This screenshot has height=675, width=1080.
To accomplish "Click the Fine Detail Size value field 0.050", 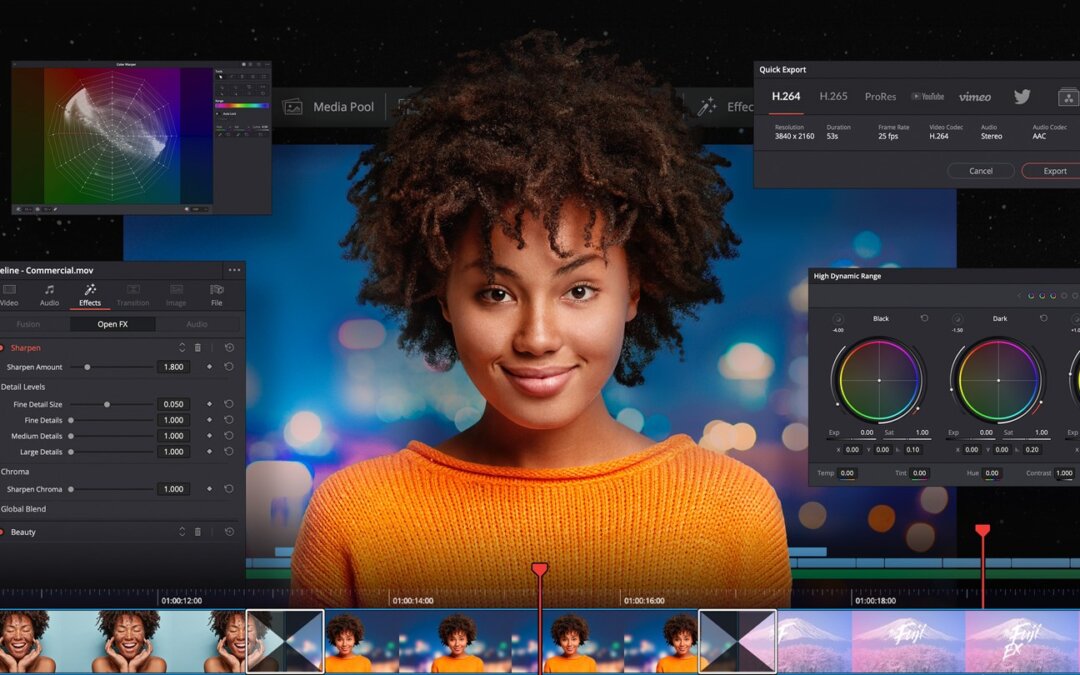I will click(x=174, y=404).
